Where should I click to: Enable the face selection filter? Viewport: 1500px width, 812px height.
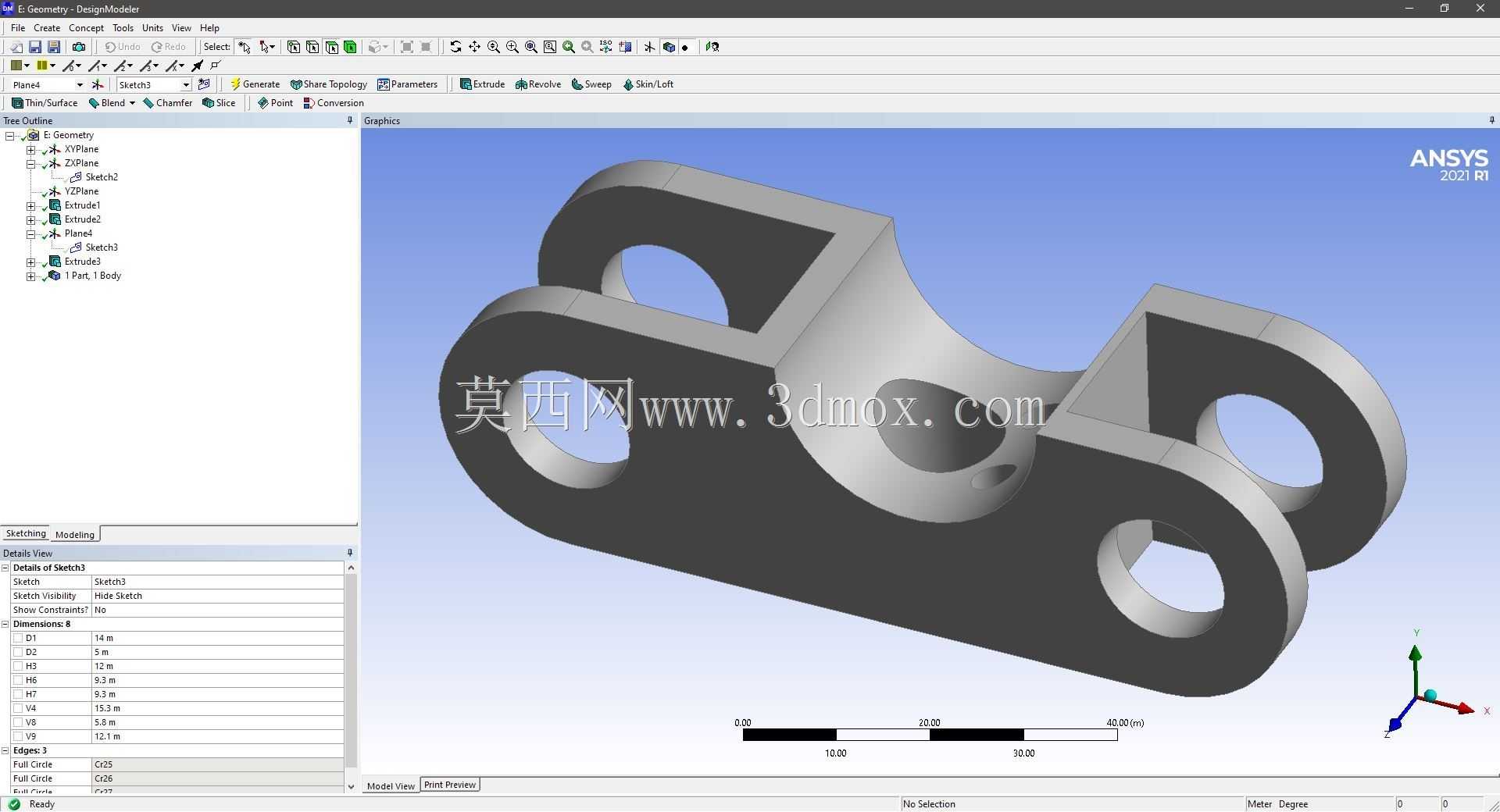click(x=331, y=47)
